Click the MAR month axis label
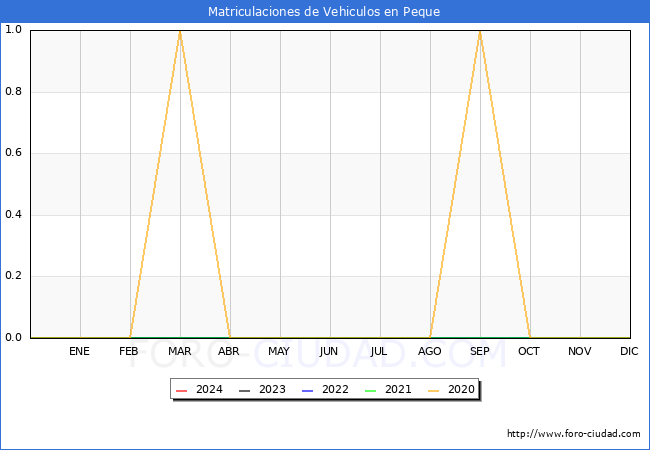This screenshot has height=450, width=650. pos(179,351)
